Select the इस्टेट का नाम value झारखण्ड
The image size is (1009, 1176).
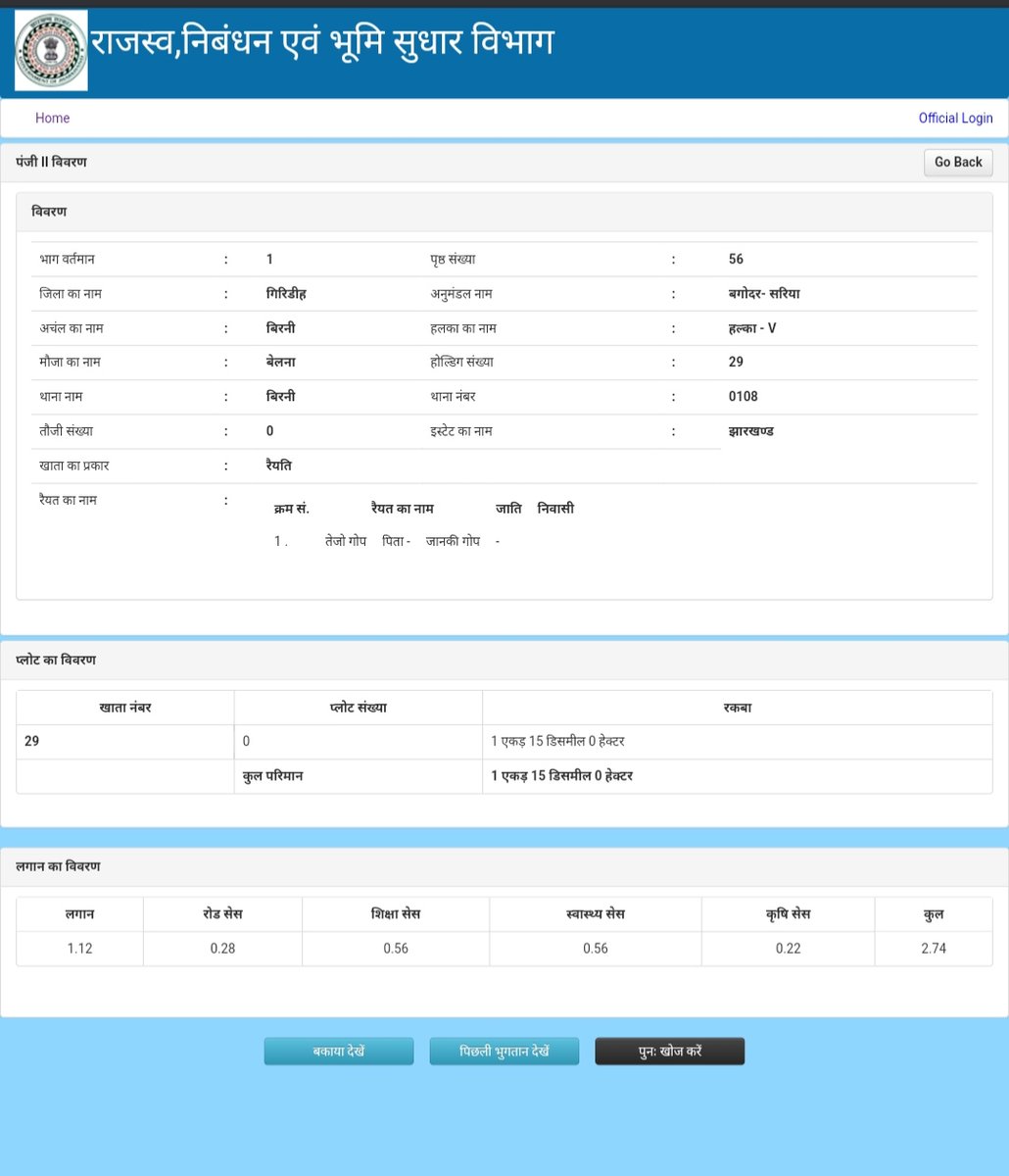point(750,431)
